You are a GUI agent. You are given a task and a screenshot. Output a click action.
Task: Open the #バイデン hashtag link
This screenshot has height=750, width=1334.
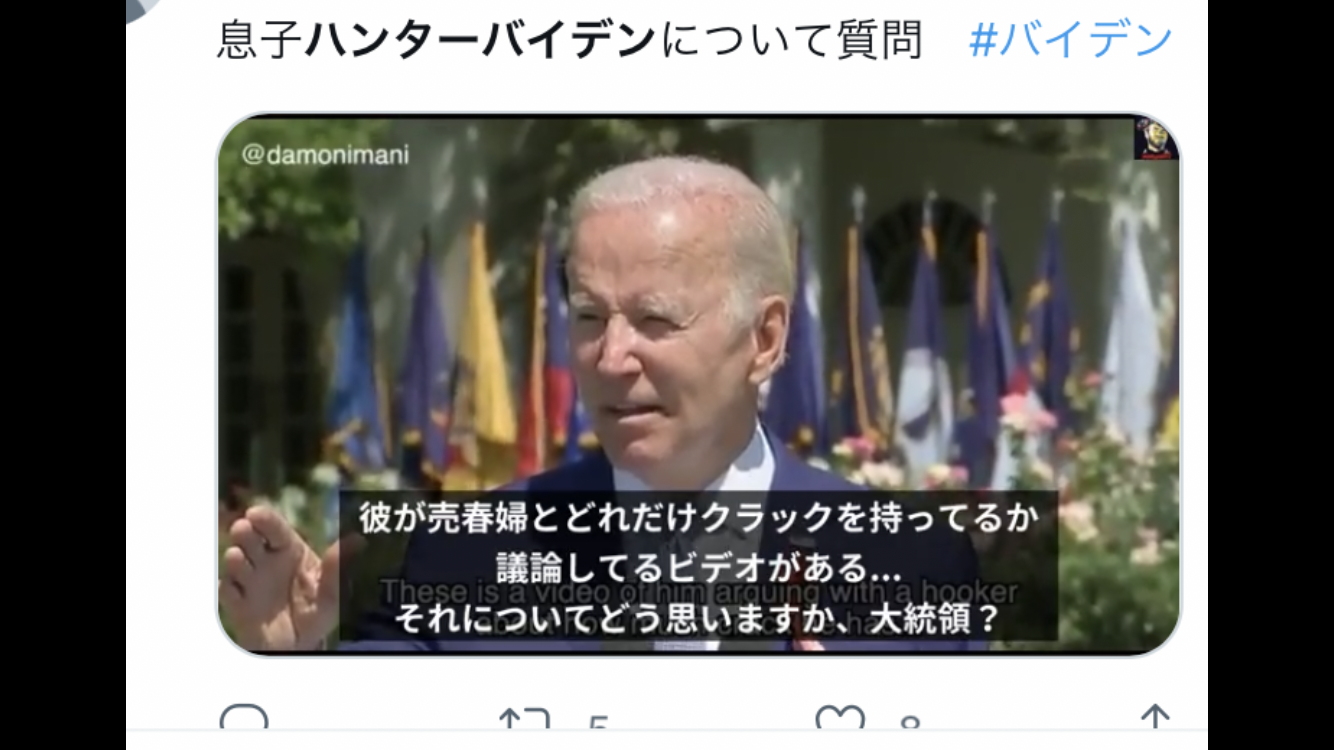[1071, 40]
